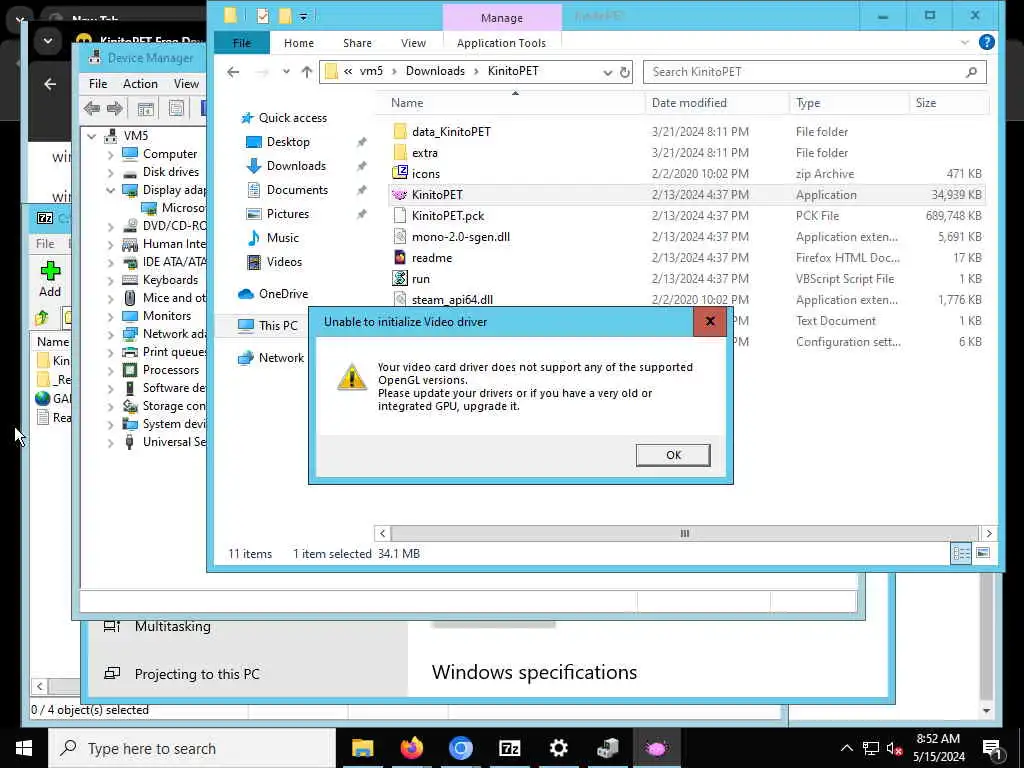Expand the address bar history dropdown
Viewport: 1024px width, 768px height.
click(x=607, y=72)
